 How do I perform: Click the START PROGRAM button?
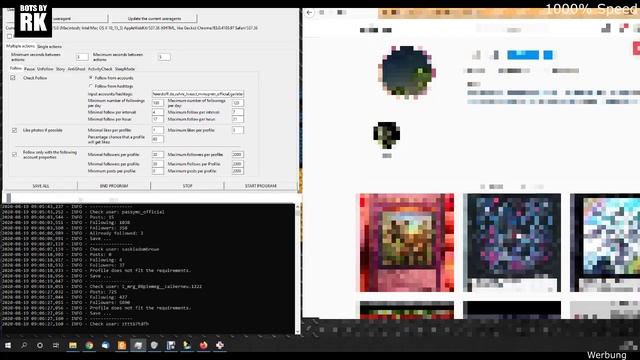tap(260, 186)
